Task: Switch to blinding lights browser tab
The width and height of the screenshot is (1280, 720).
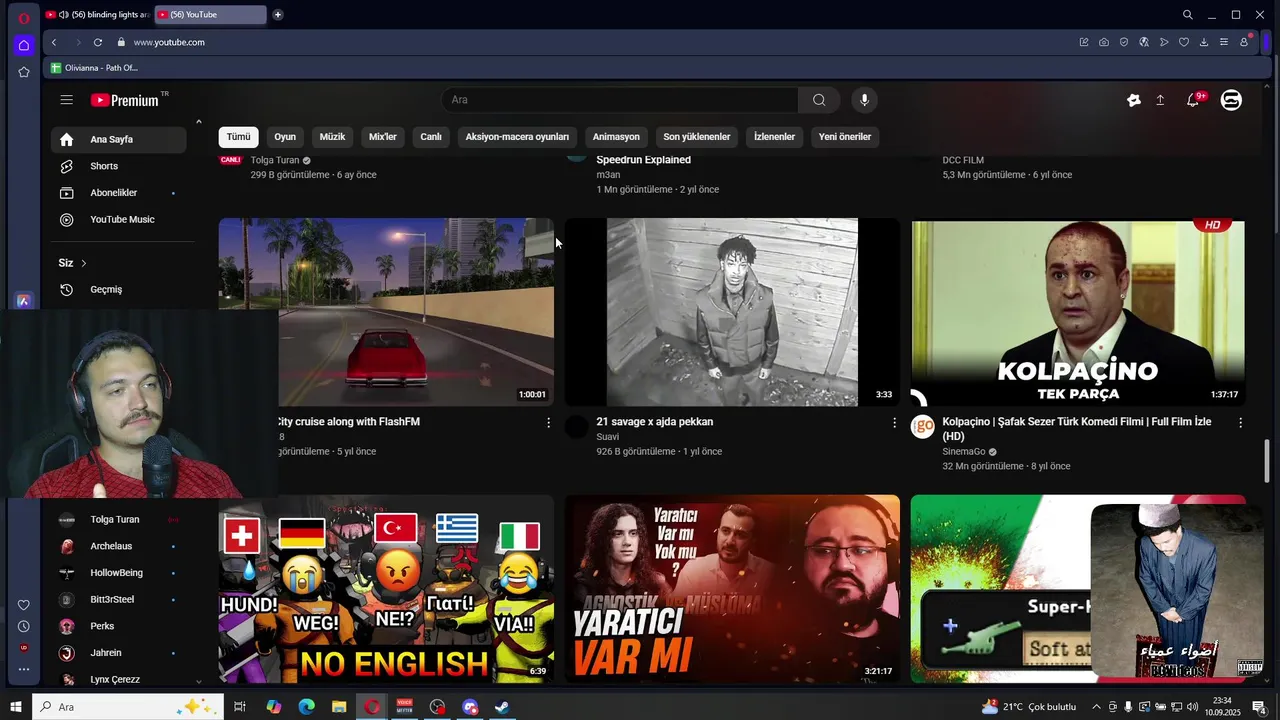Action: [x=97, y=14]
